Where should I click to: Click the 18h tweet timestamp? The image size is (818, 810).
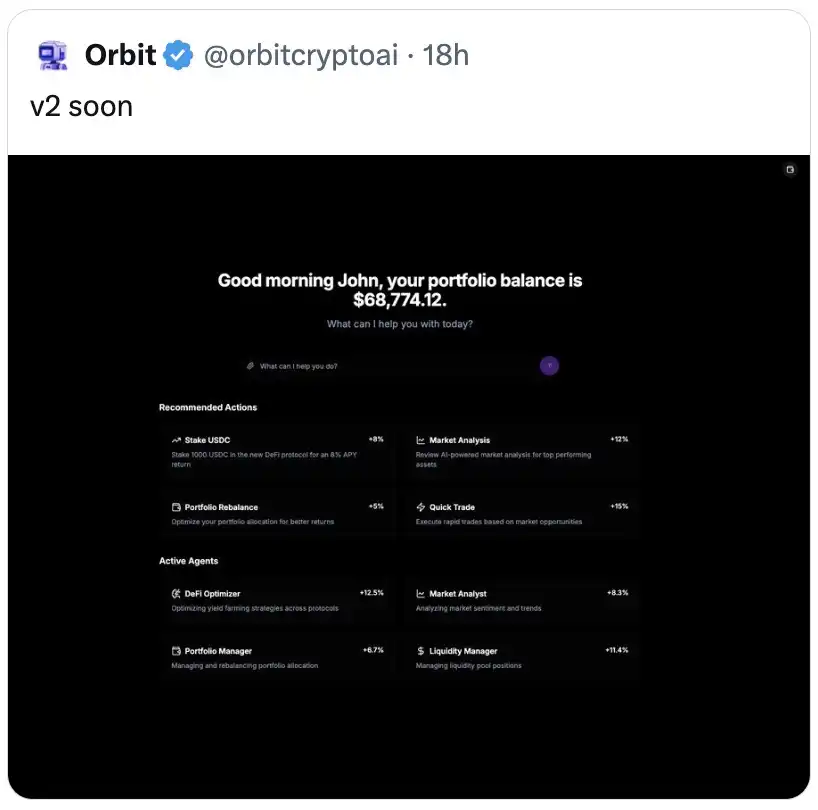pyautogui.click(x=446, y=55)
